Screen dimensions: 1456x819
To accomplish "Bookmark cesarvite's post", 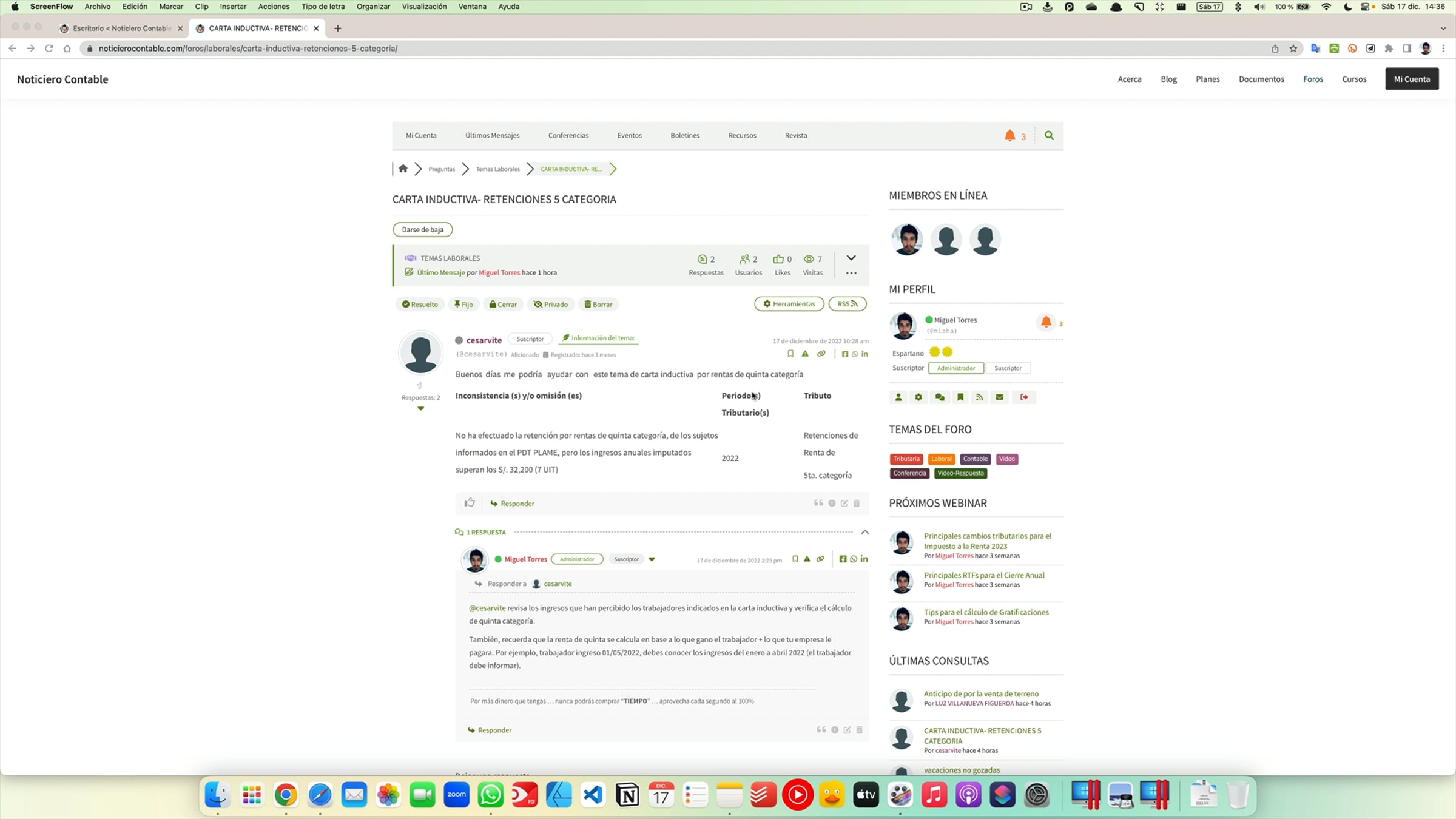I will coord(790,354).
